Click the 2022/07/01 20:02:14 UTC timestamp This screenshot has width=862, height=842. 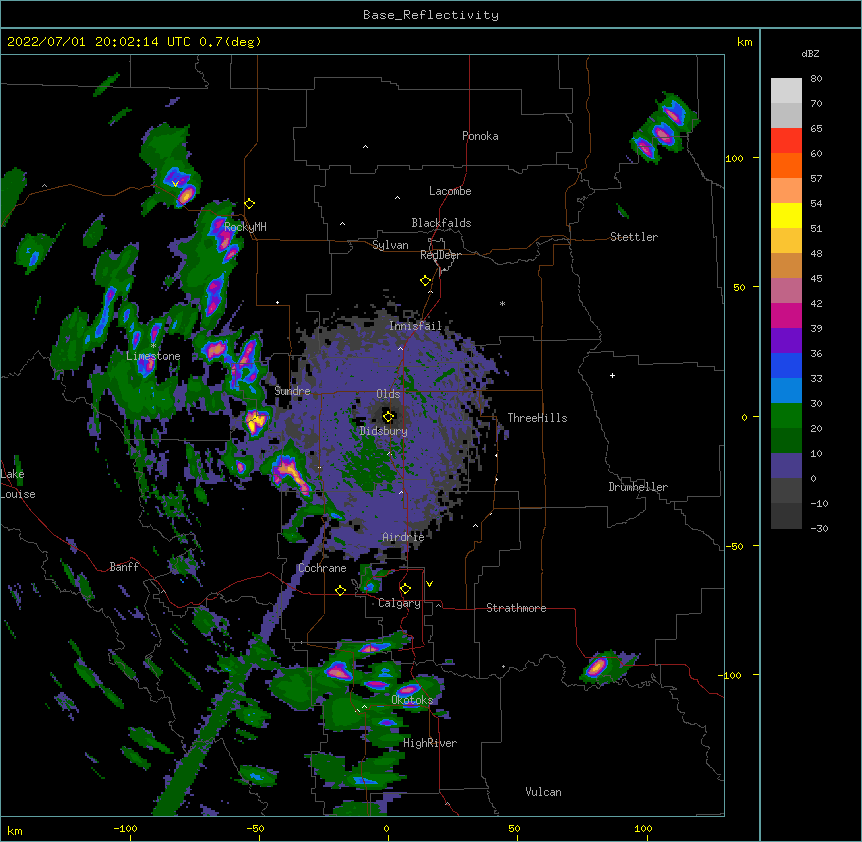(99, 42)
